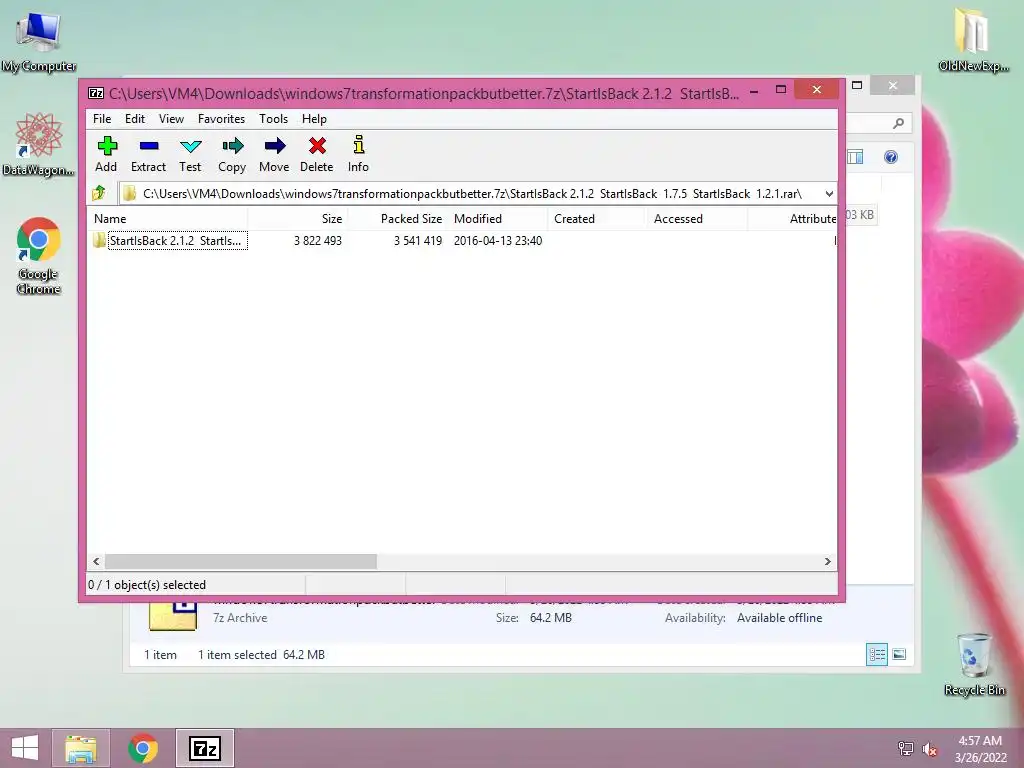
Task: Open My Computer desktop icon
Action: (x=39, y=43)
